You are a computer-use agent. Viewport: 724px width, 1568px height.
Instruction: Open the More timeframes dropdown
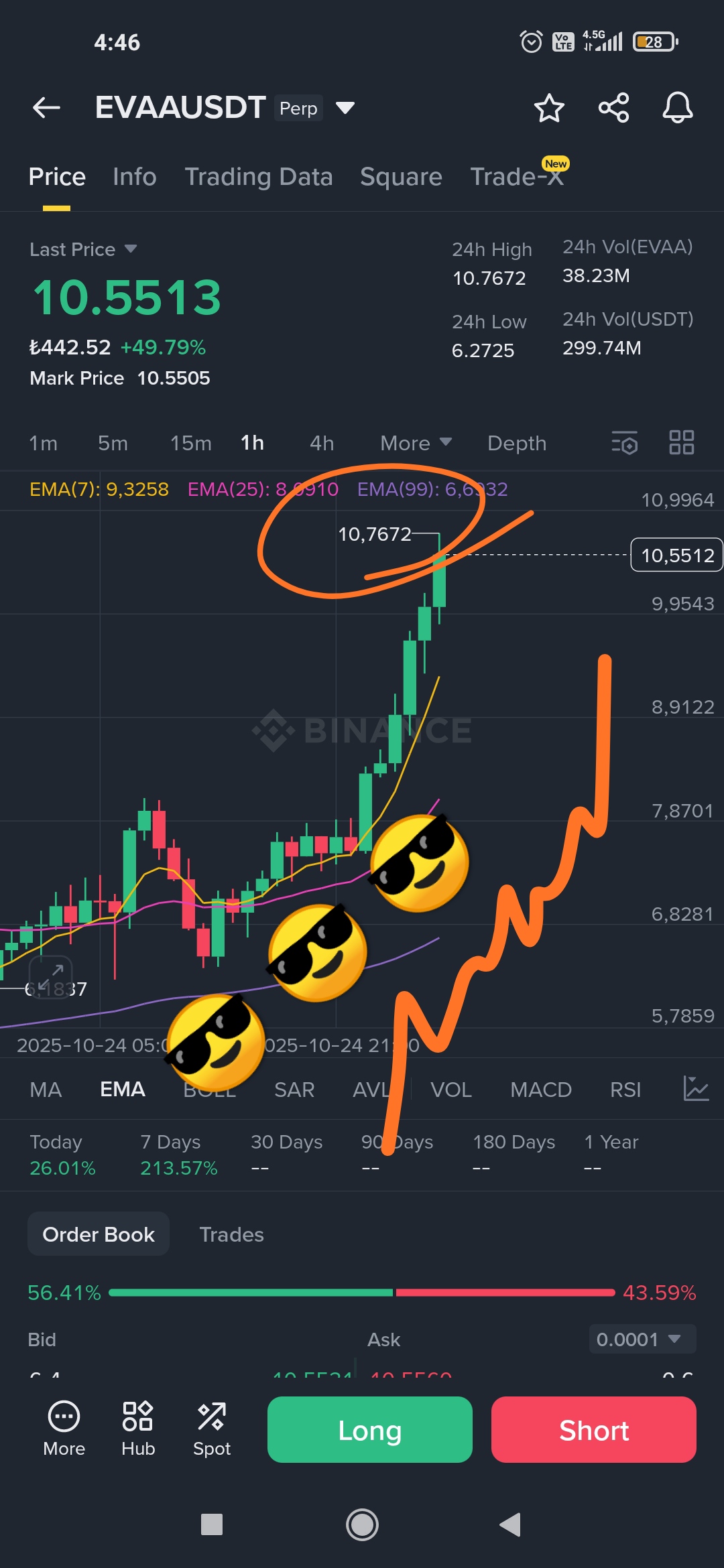[416, 443]
